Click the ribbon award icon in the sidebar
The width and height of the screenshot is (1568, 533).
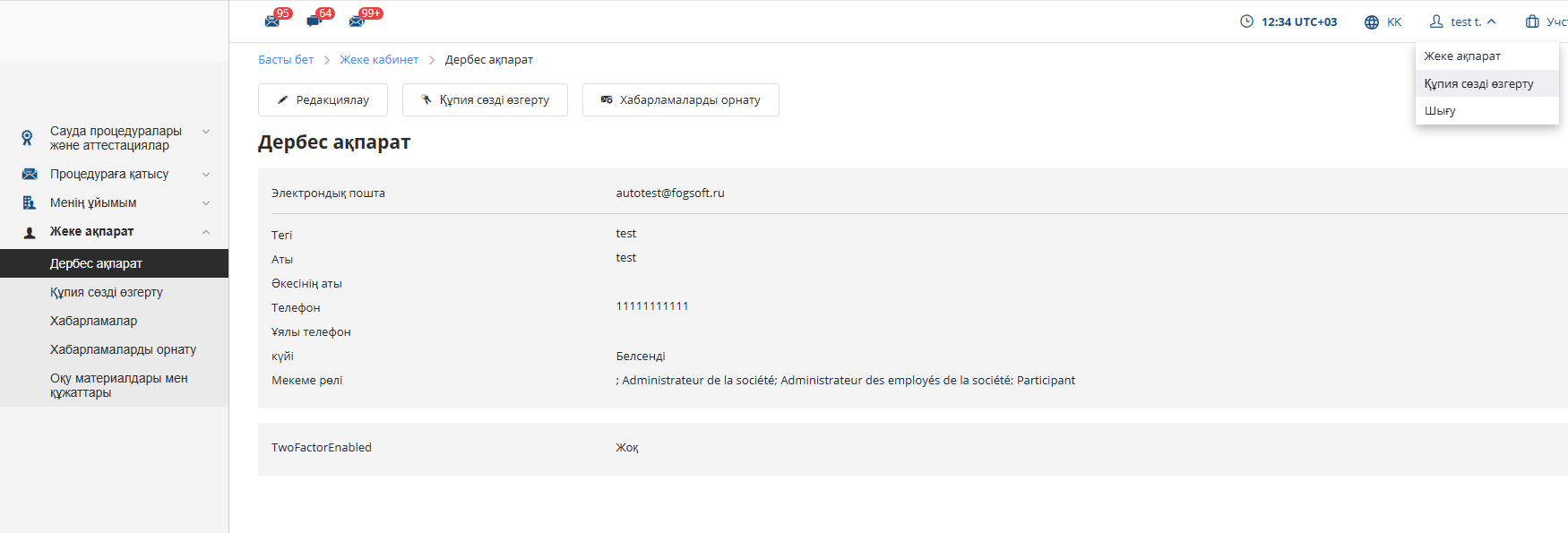28,138
